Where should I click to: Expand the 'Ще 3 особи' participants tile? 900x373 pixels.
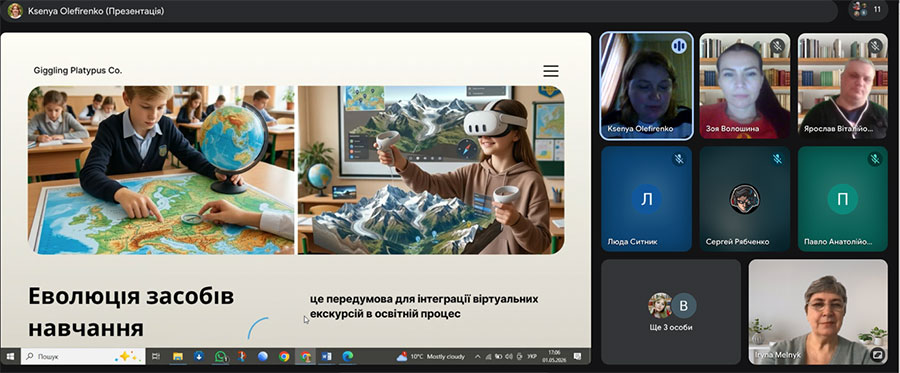tap(671, 312)
